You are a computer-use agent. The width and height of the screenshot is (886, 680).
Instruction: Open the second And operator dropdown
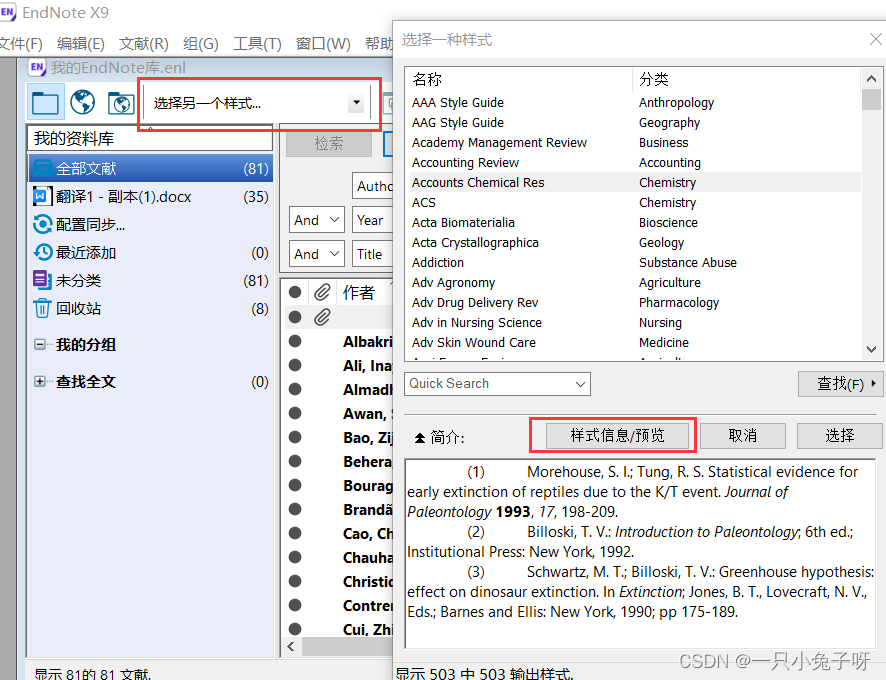316,254
